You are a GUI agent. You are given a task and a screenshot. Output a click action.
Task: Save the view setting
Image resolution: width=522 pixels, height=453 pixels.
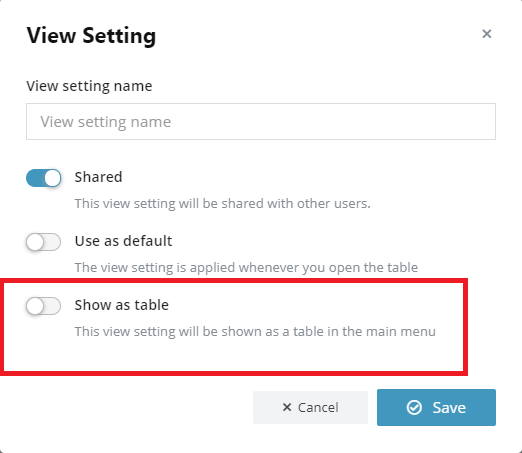[436, 407]
